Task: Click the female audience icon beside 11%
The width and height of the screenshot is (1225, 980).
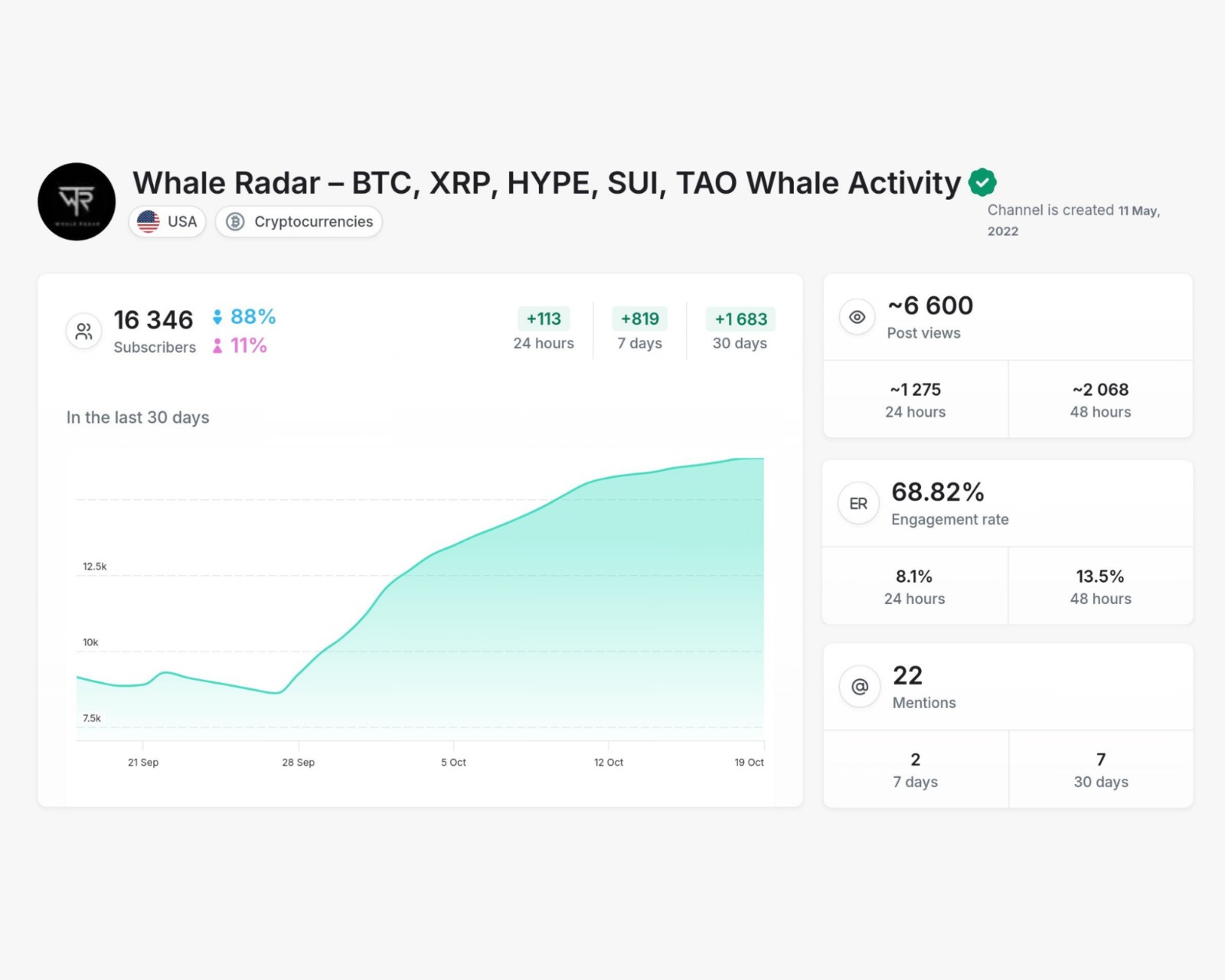Action: (217, 346)
